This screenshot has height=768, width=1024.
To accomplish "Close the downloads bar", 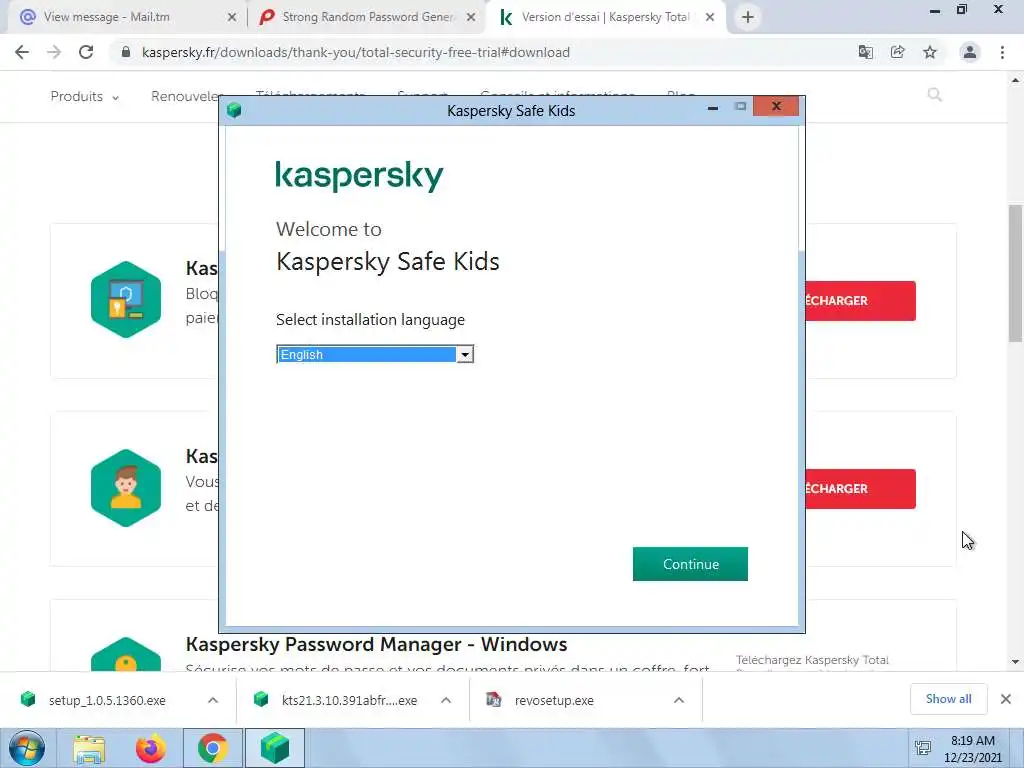I will [1006, 699].
